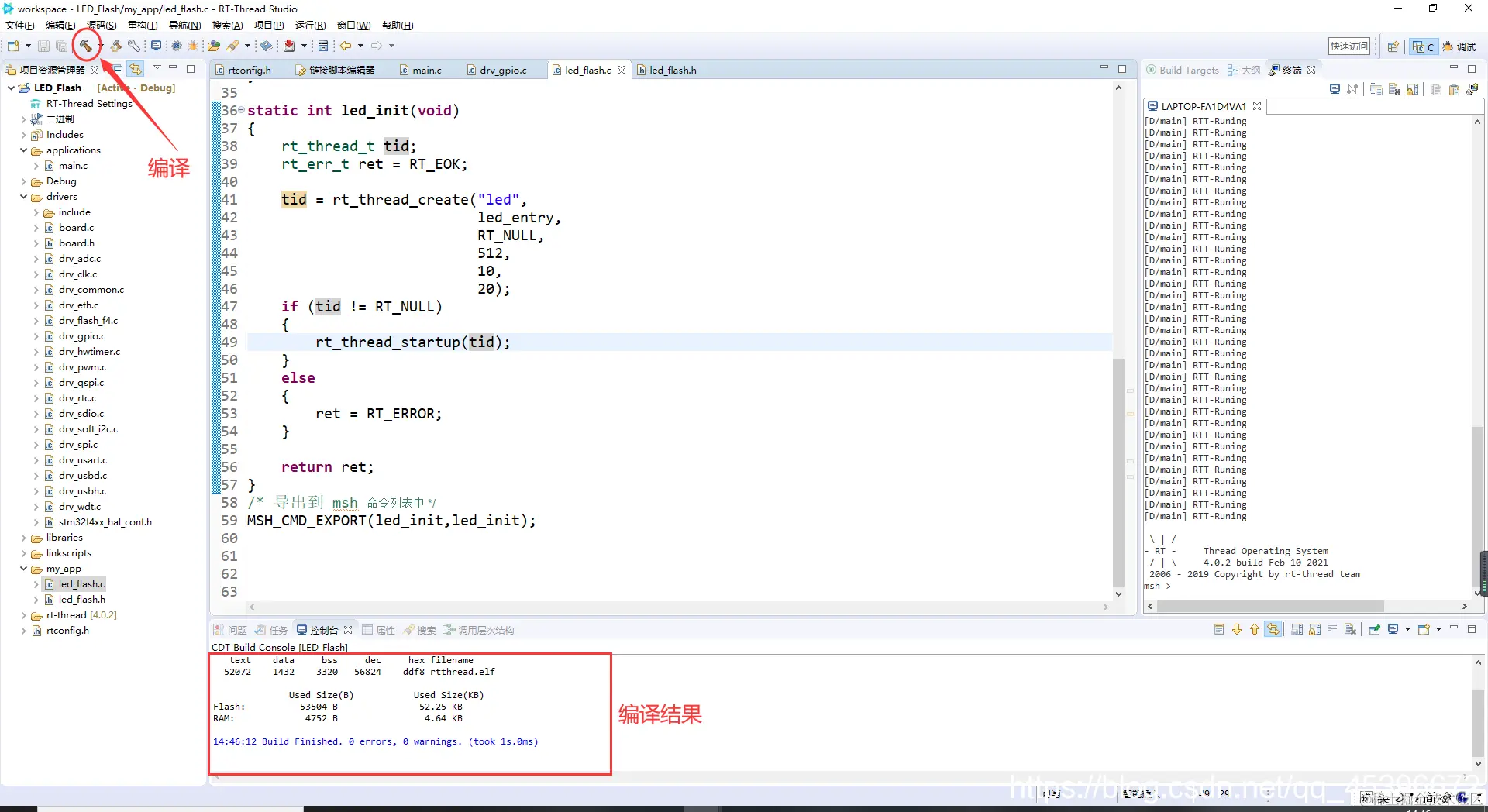Collapse the my_app folder
This screenshot has width=1488, height=812.
[x=23, y=569]
